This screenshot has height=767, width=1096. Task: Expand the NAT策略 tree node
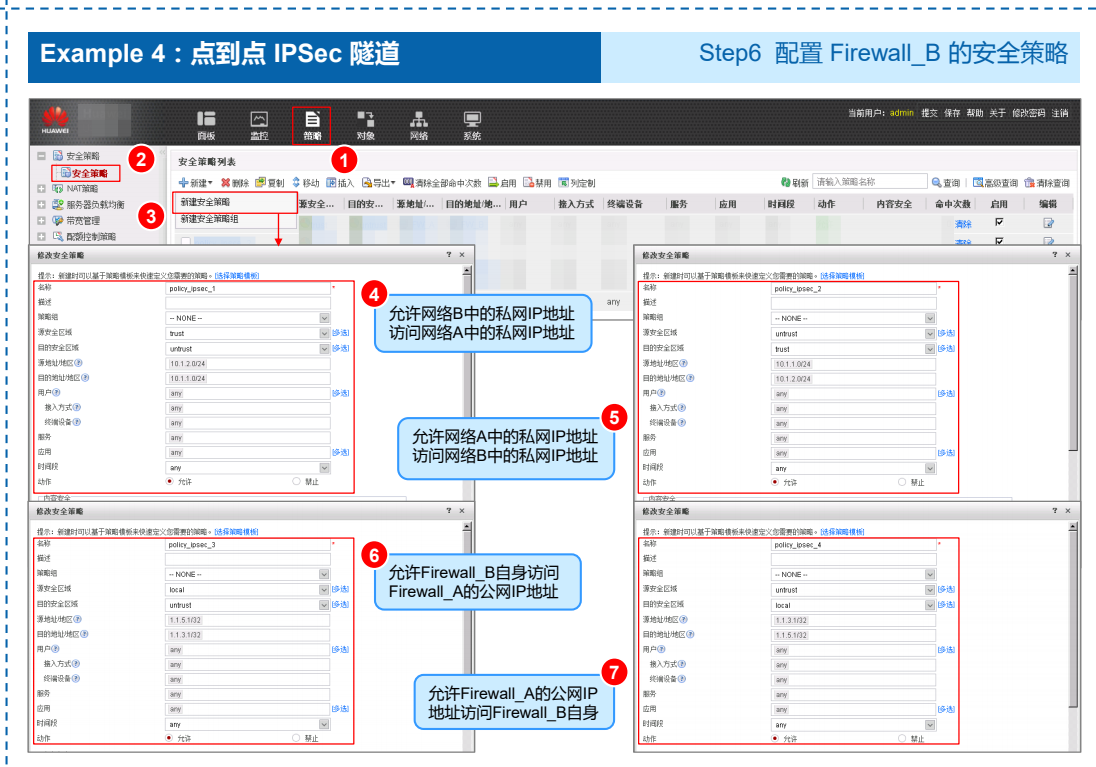(41, 188)
